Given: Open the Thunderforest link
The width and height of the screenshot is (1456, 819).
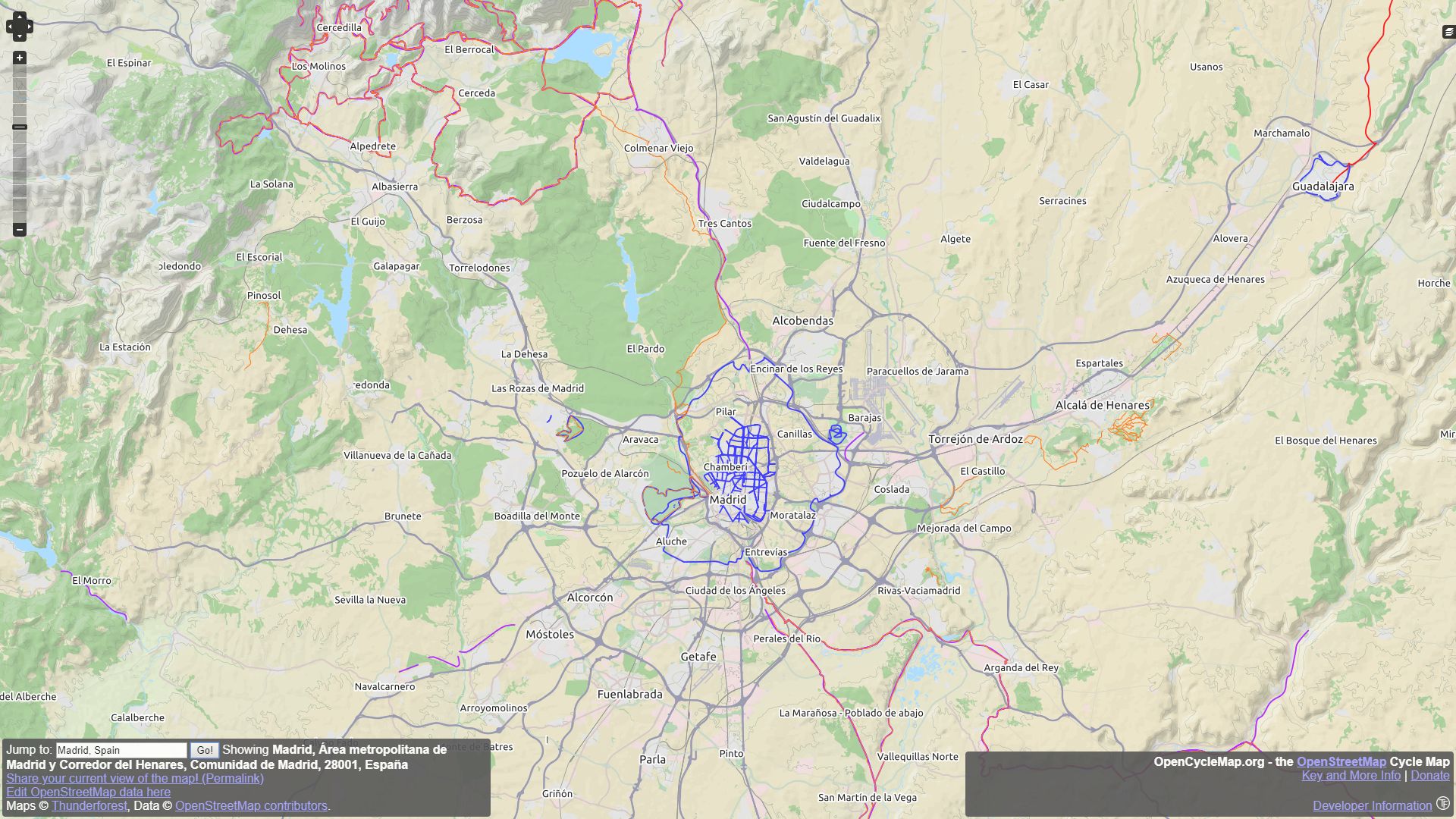Looking at the screenshot, I should [x=89, y=805].
